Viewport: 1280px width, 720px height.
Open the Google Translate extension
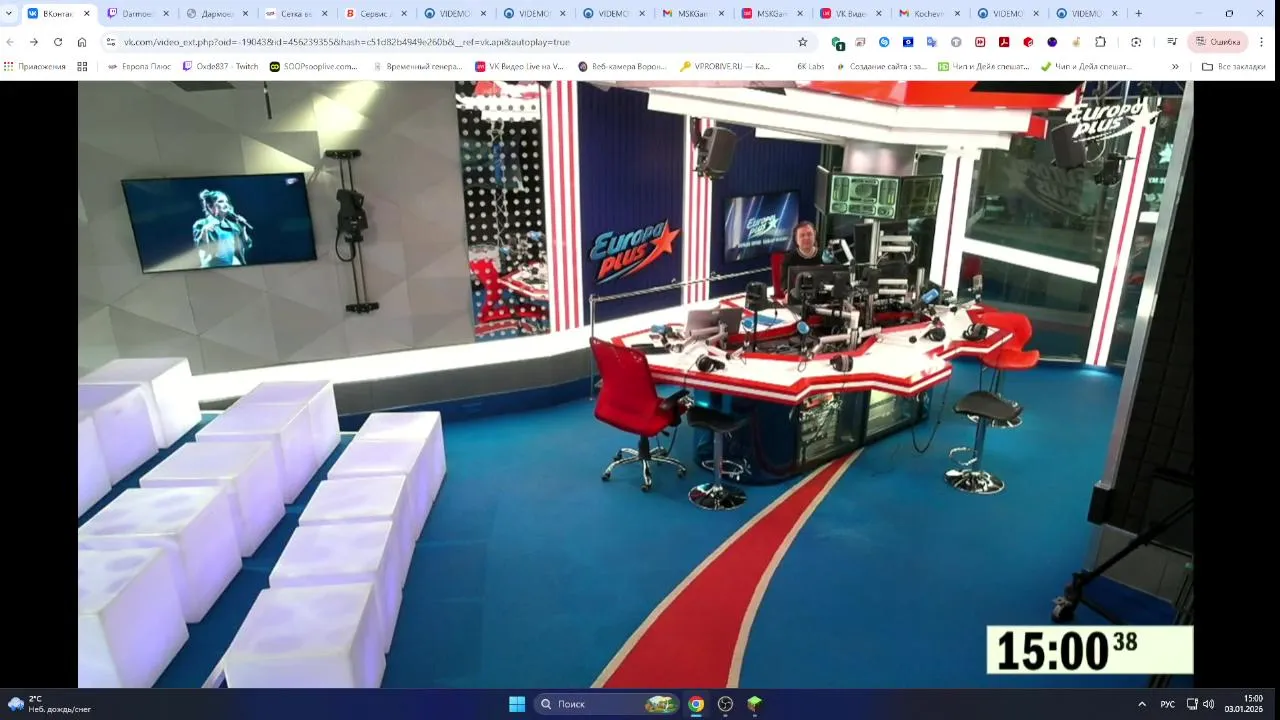point(932,42)
